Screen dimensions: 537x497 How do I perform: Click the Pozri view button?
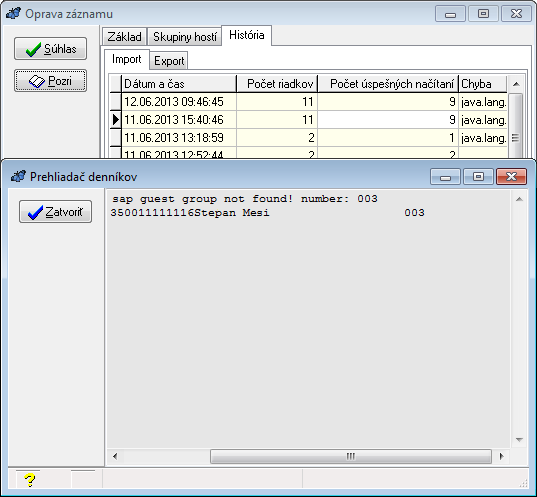pos(50,81)
